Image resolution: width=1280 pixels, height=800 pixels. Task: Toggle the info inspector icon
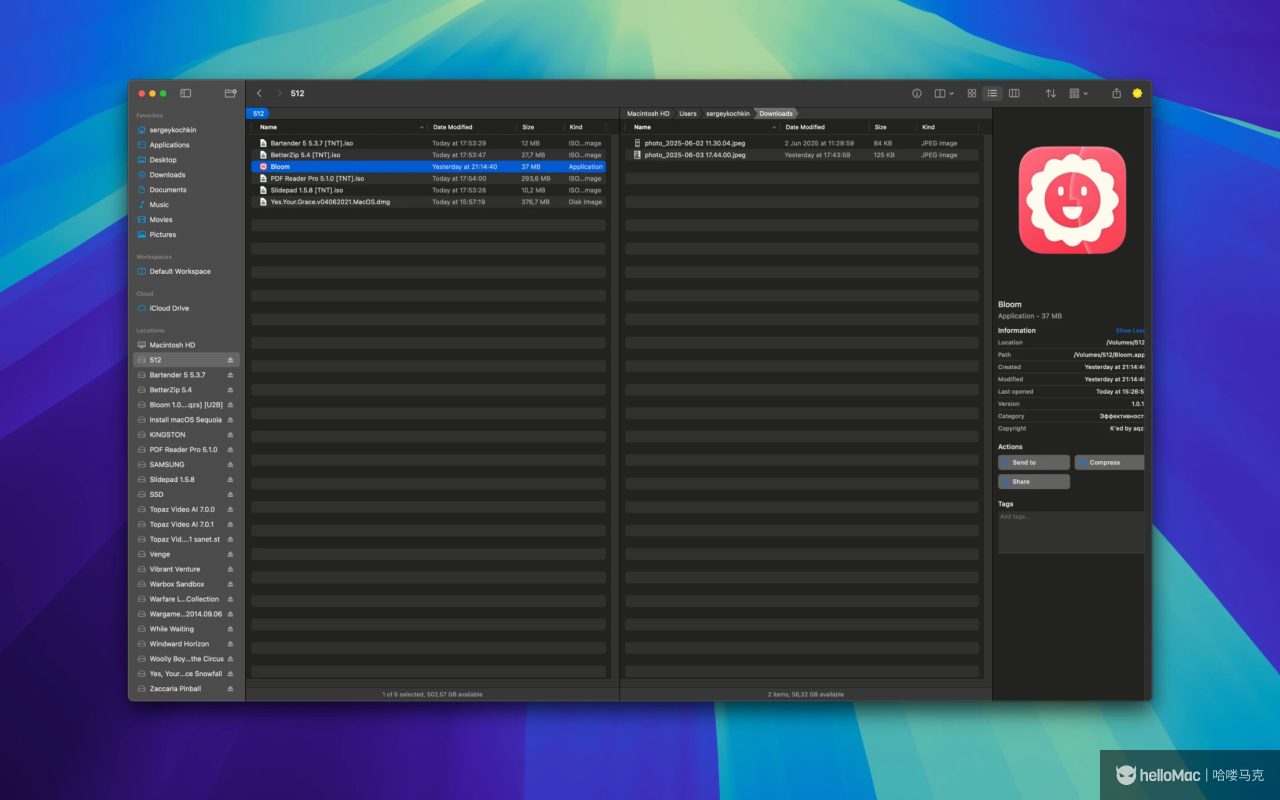tap(917, 93)
